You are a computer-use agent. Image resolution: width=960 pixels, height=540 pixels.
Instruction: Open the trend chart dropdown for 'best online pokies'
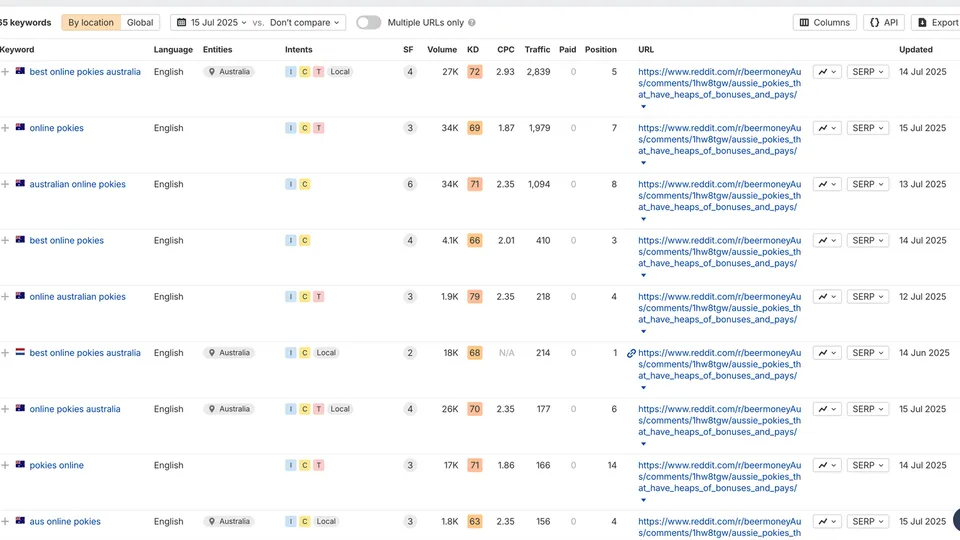827,241
